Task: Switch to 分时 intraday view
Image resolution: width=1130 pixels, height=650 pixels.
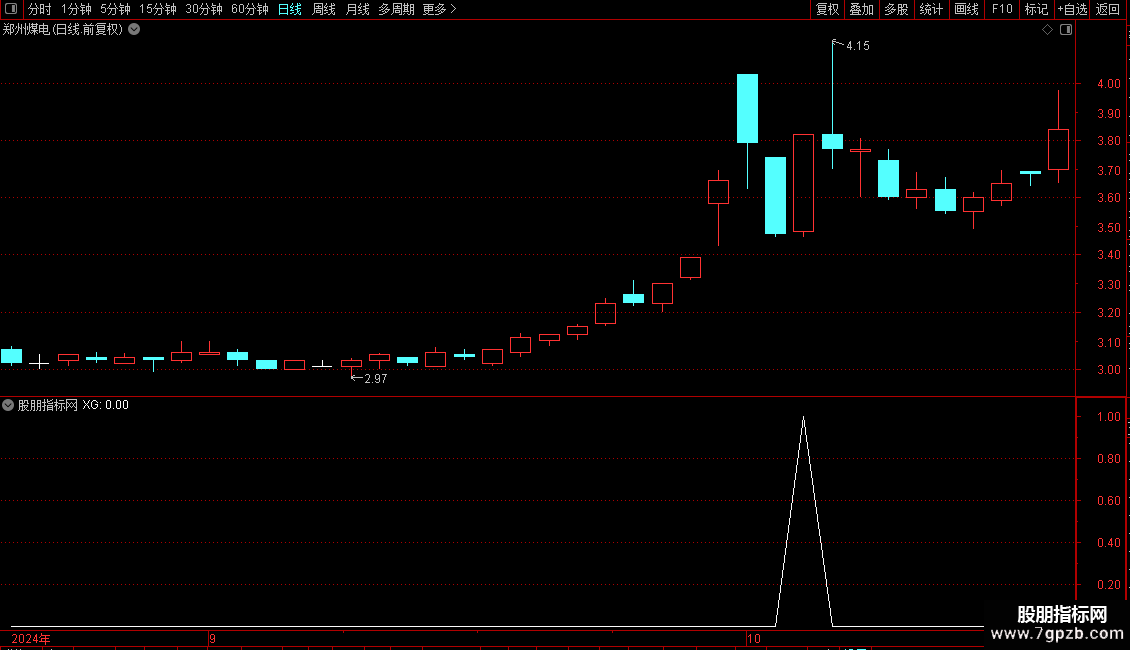Action: [x=40, y=9]
